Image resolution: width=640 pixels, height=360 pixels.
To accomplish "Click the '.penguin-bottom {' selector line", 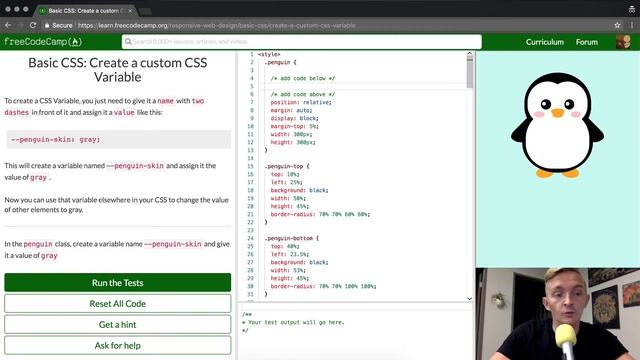I will click(x=291, y=238).
